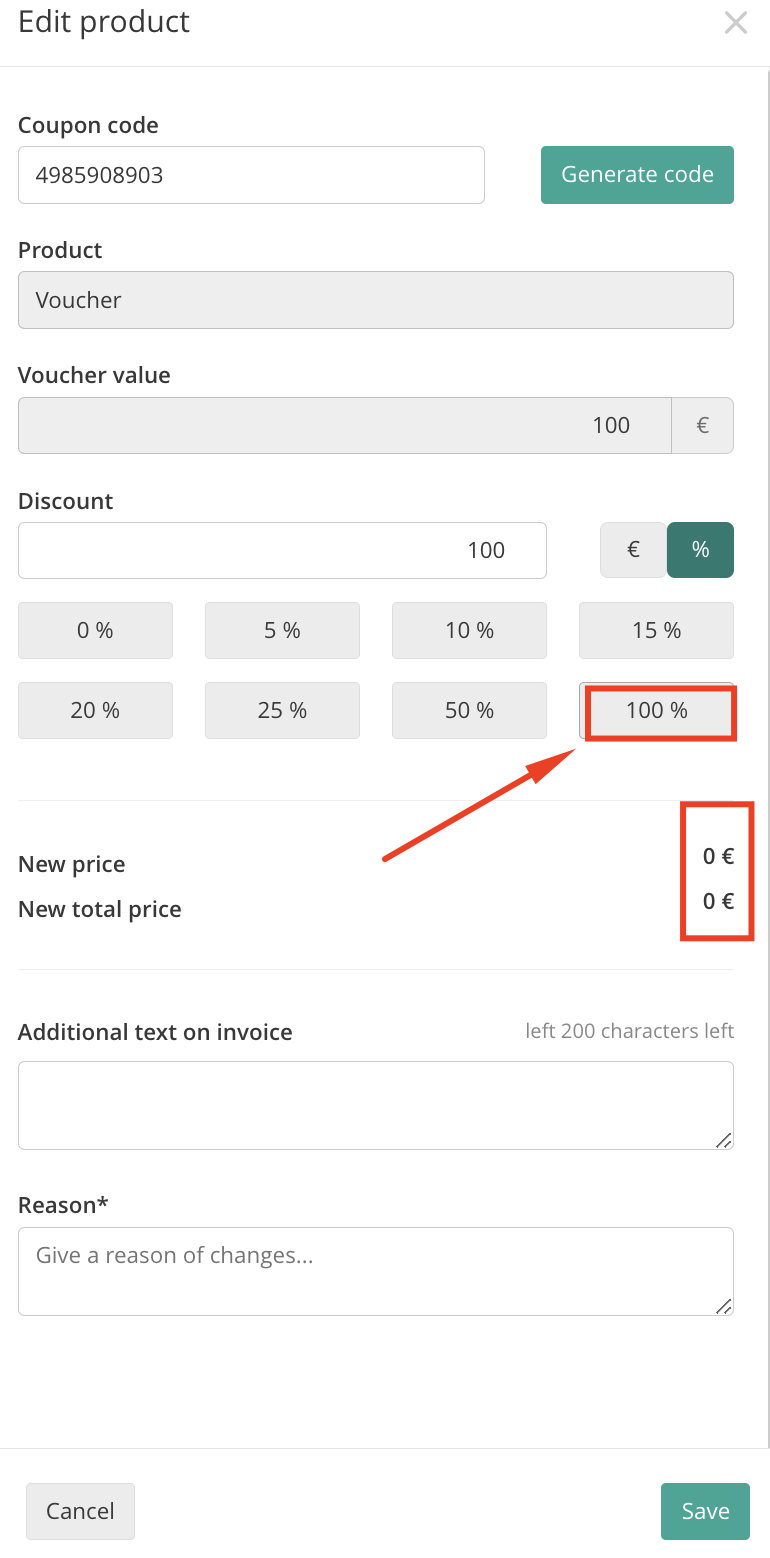This screenshot has width=770, height=1558.
Task: Switch discount type to percent
Action: click(x=700, y=550)
